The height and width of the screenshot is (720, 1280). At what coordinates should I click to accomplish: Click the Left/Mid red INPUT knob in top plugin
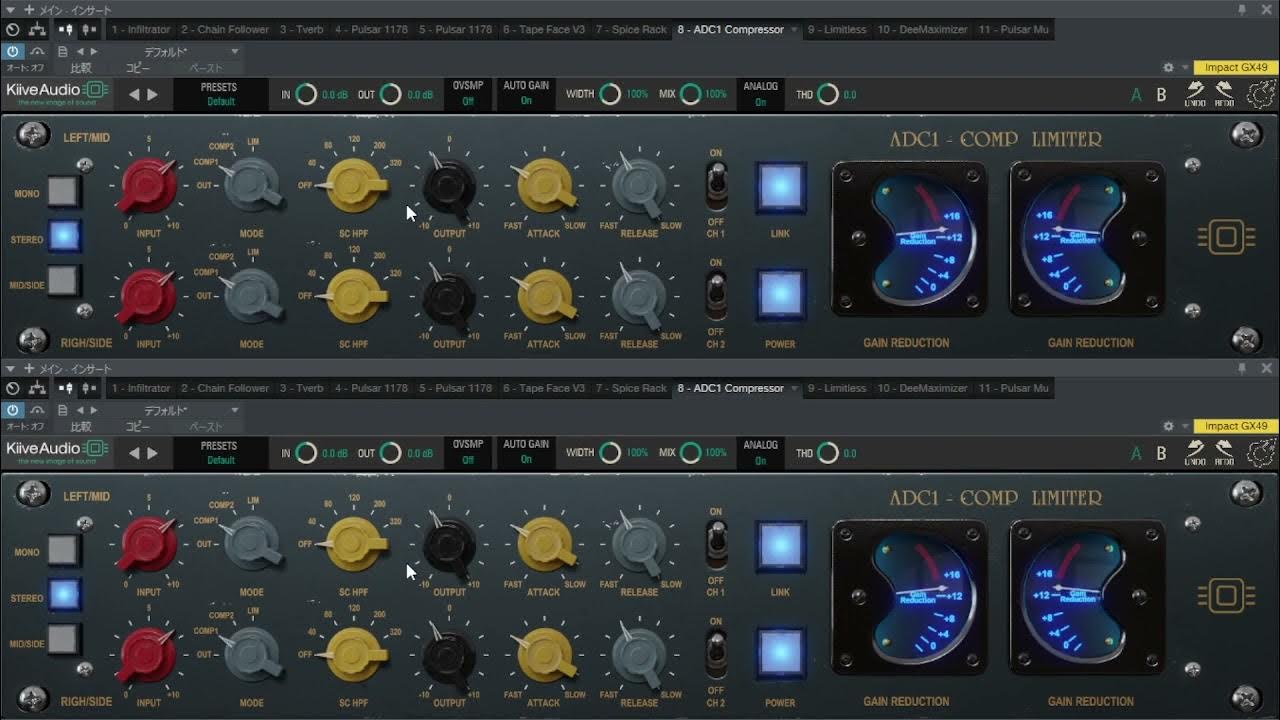click(x=148, y=186)
